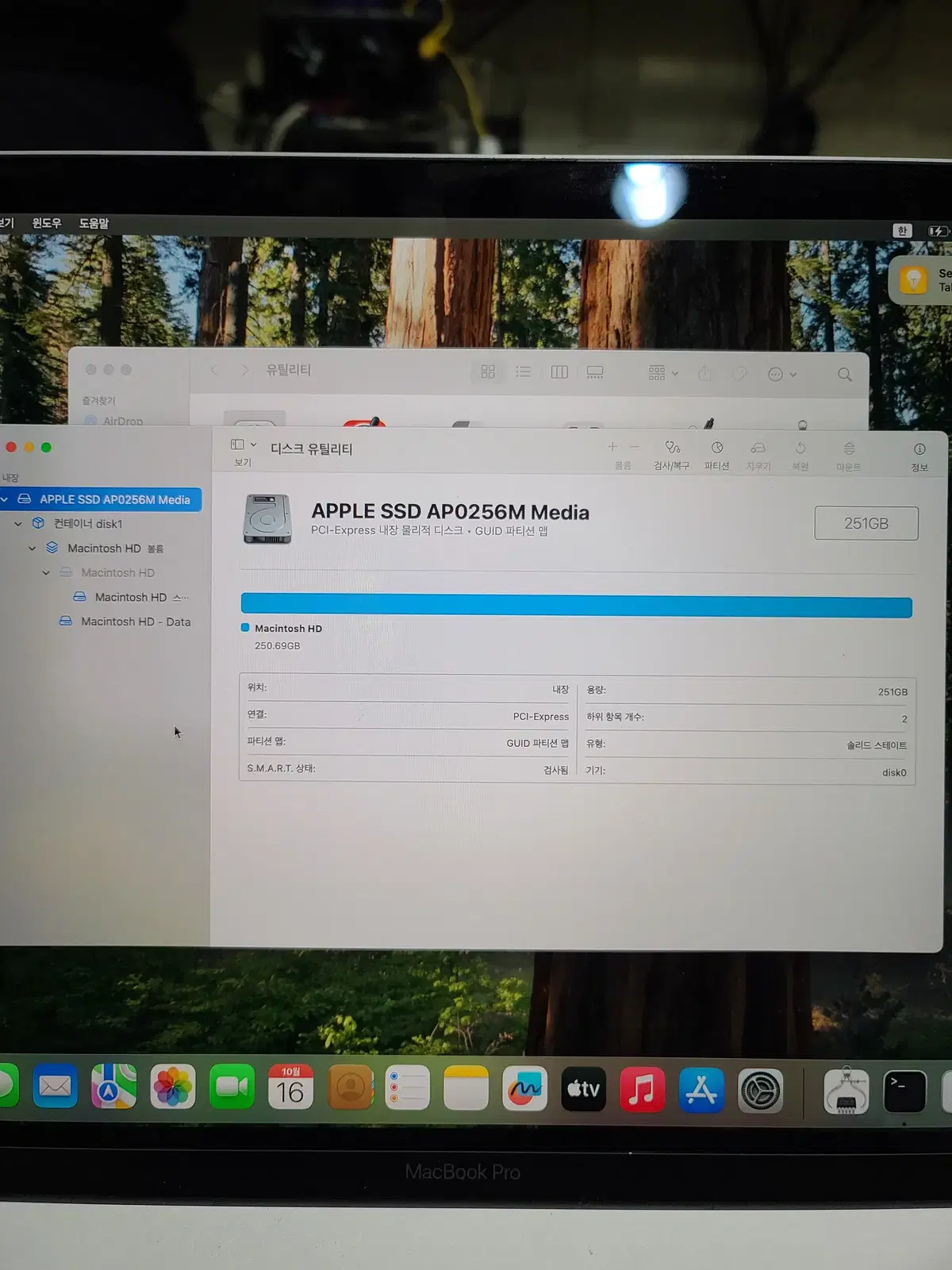Select Macintosh HD - Data volume
Image resolution: width=952 pixels, height=1270 pixels.
click(136, 622)
